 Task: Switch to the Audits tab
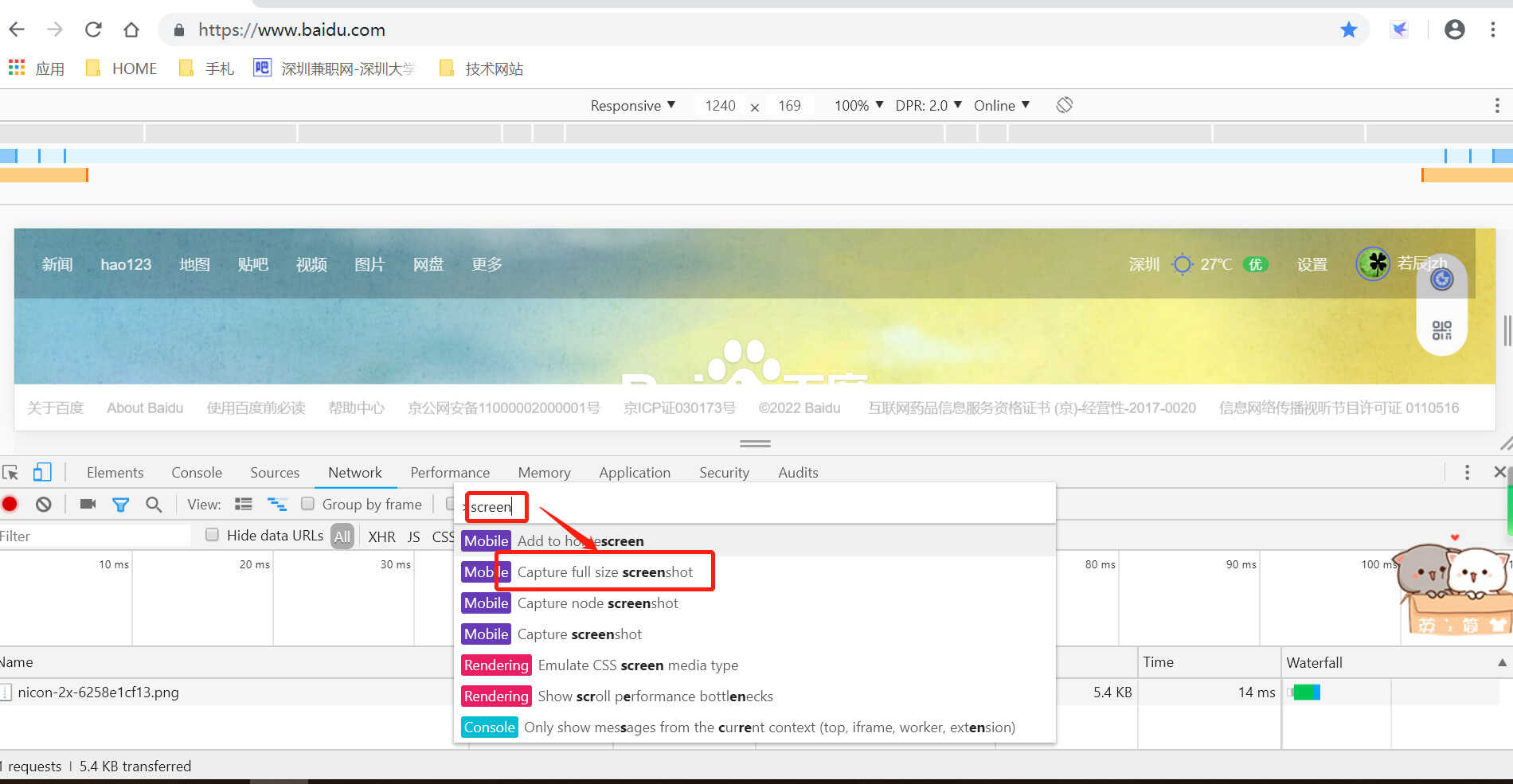point(798,473)
